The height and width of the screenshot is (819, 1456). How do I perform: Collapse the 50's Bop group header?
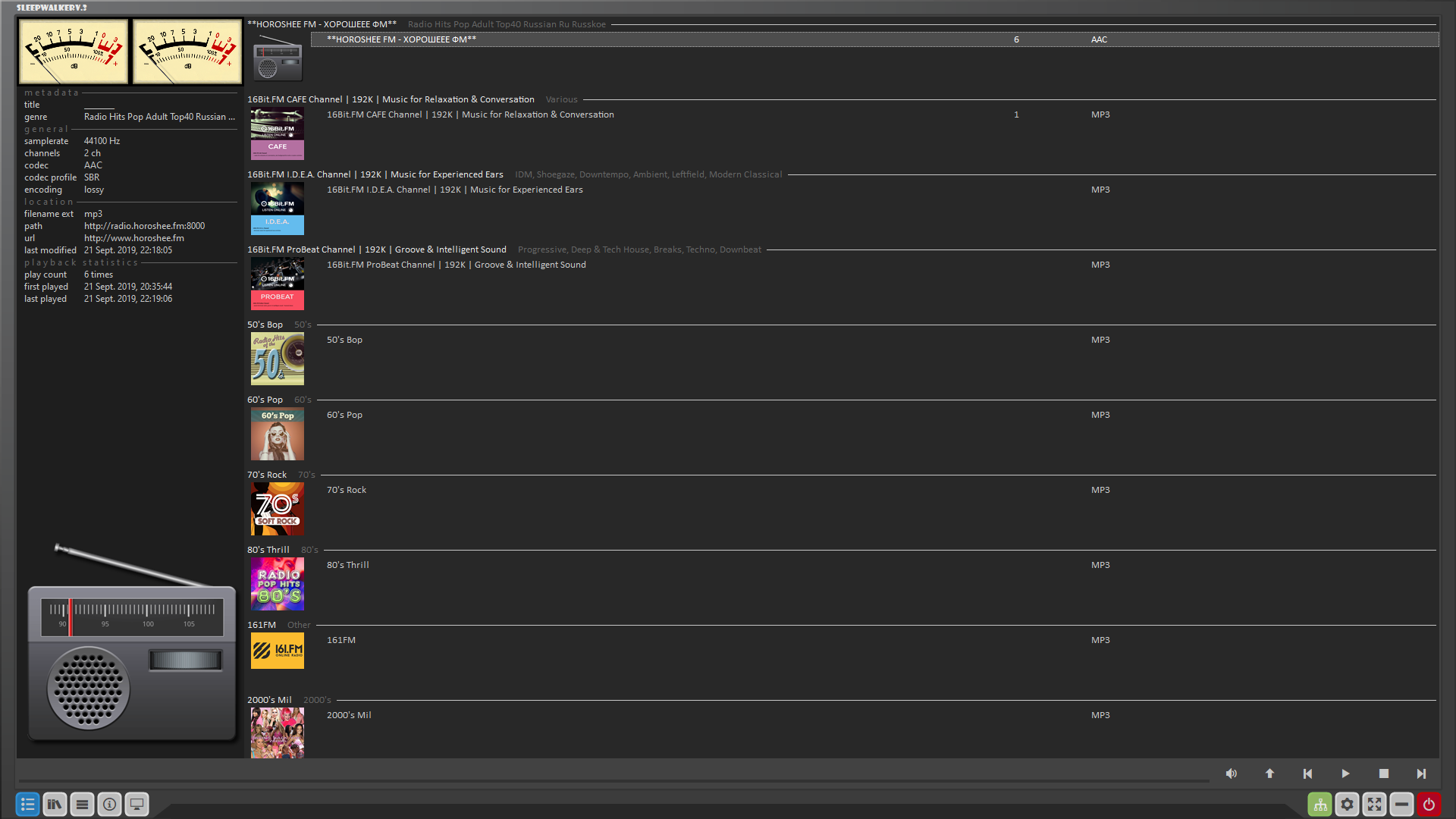tap(265, 325)
